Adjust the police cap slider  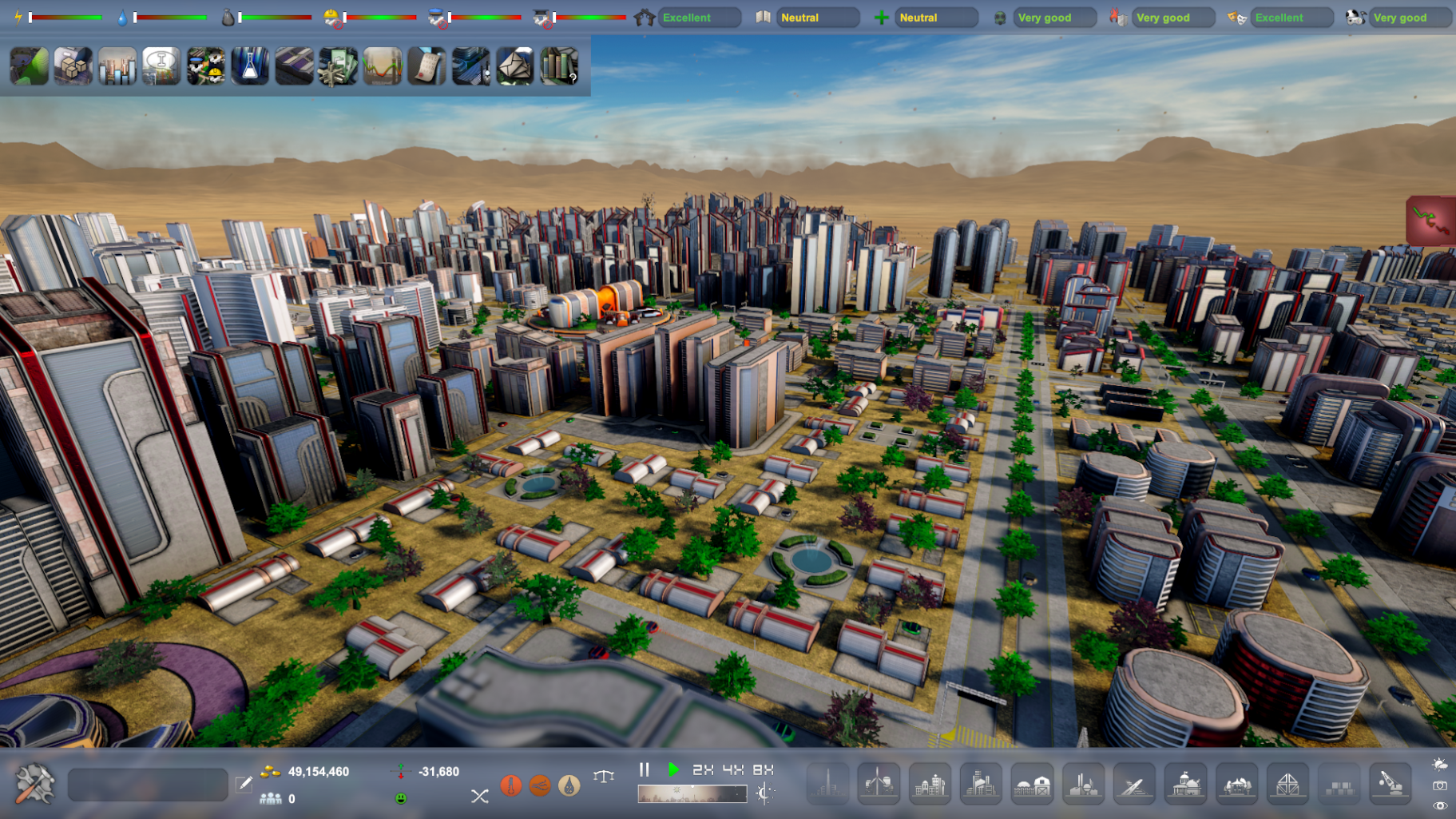click(485, 17)
